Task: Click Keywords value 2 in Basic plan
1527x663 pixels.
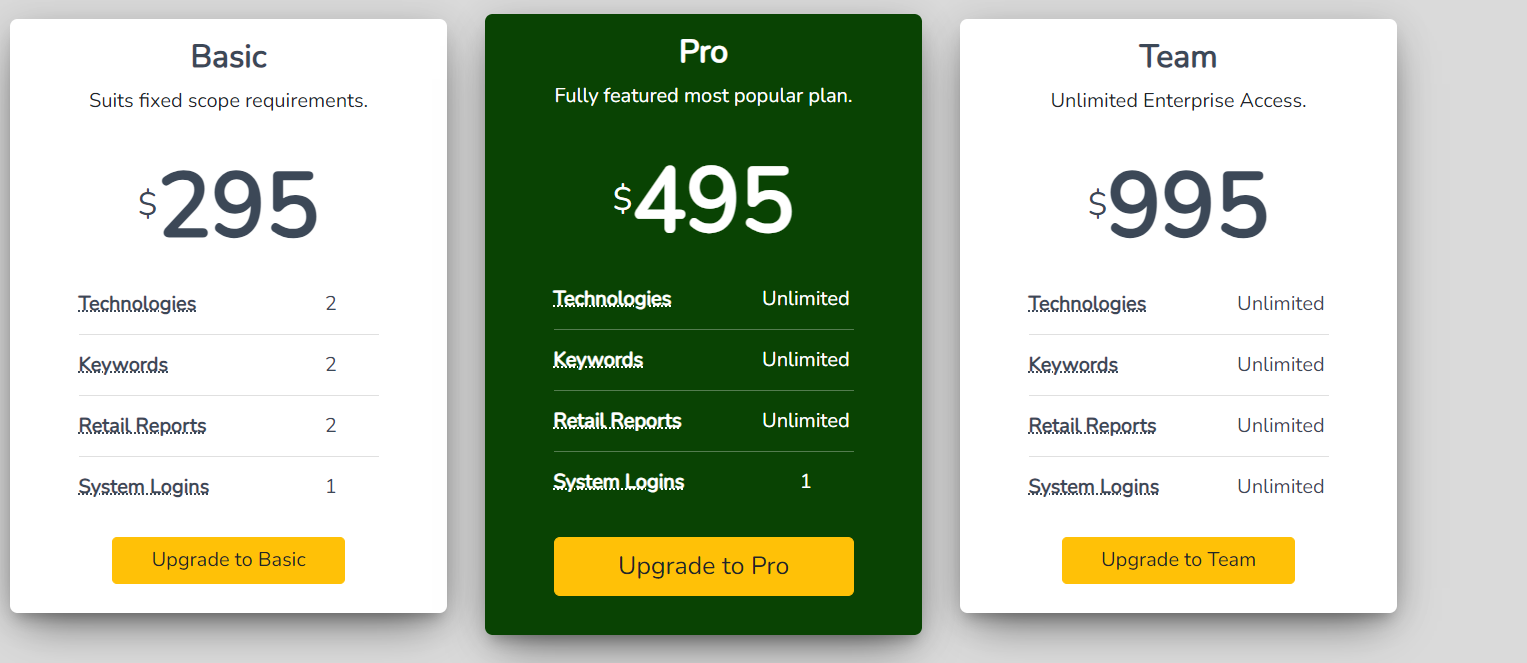Action: (x=331, y=365)
